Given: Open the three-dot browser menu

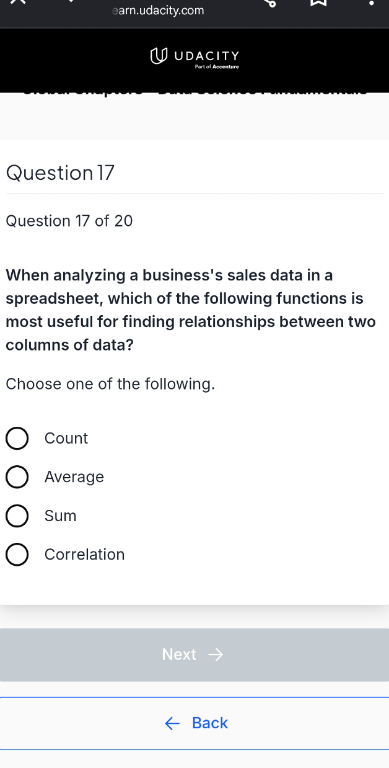Looking at the screenshot, I should click(371, 2).
